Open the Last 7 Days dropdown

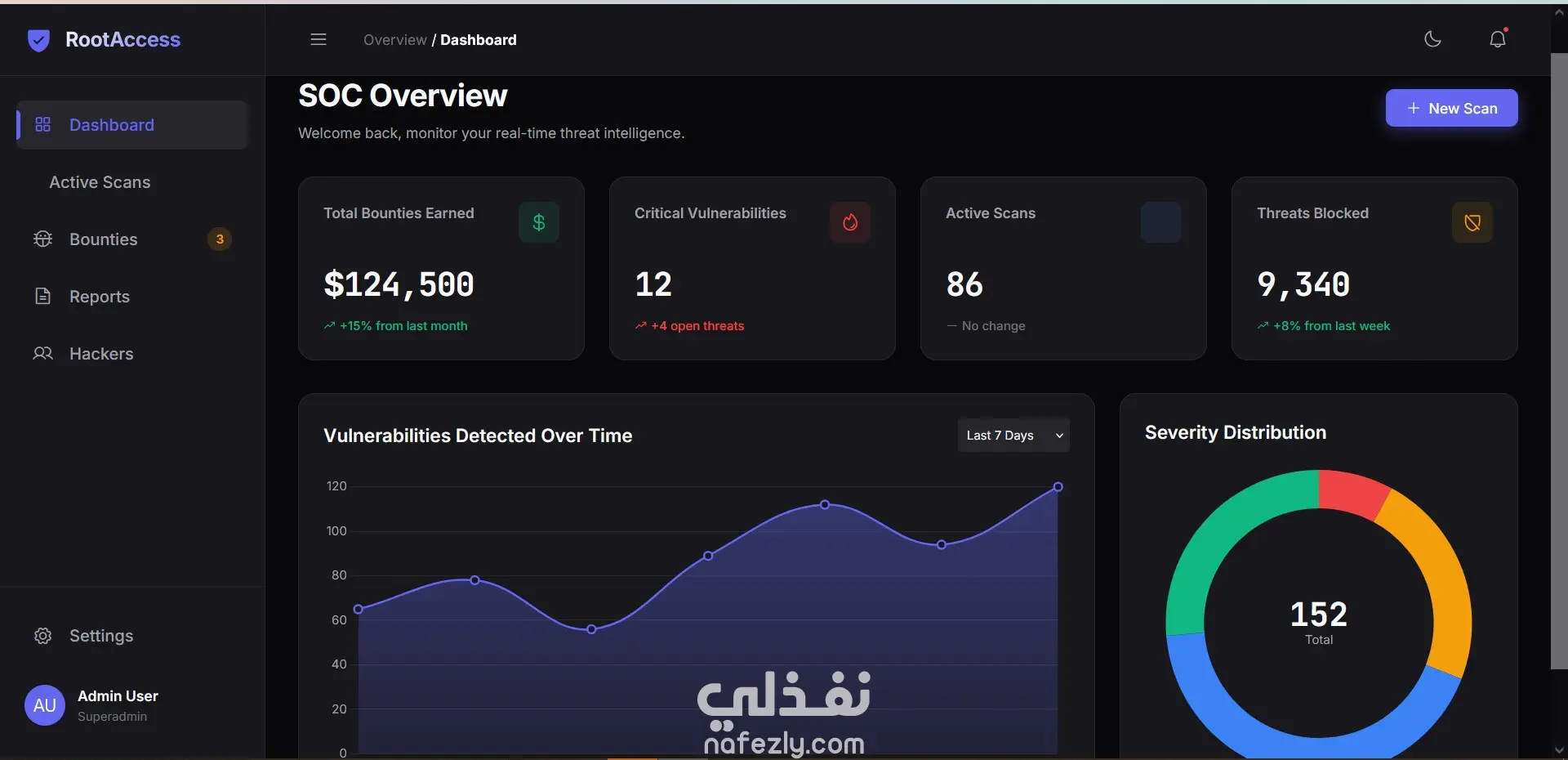click(1013, 436)
